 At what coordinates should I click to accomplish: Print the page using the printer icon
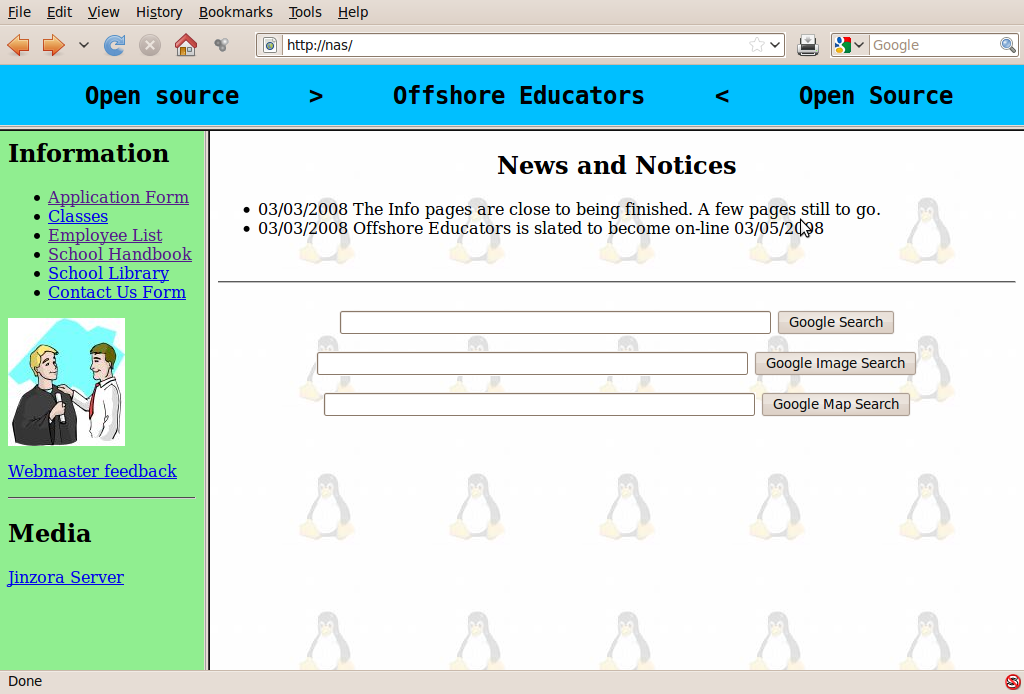coord(807,45)
